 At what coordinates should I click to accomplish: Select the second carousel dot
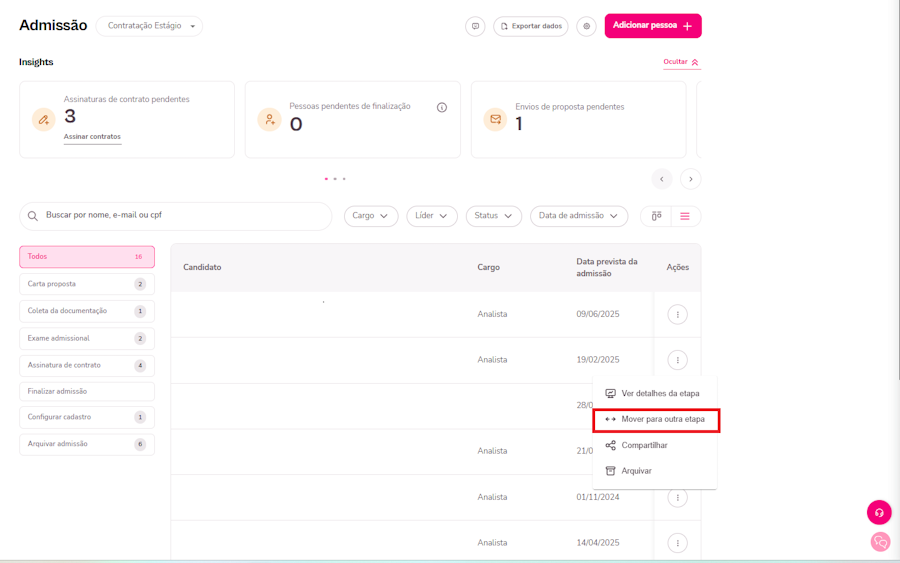tap(335, 179)
